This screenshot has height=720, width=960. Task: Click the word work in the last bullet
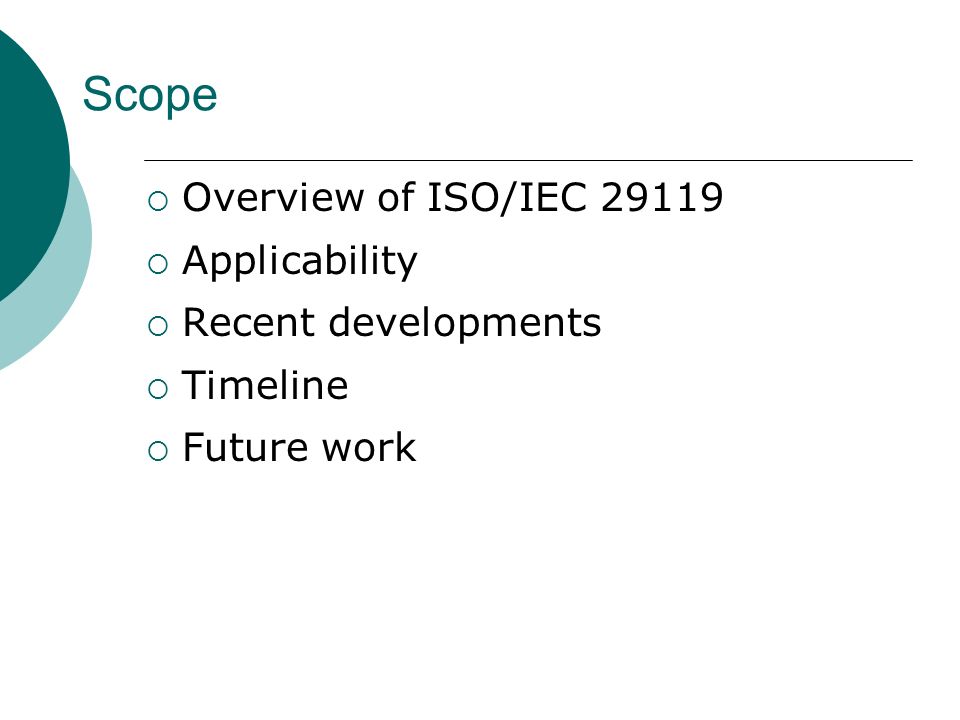click(369, 447)
